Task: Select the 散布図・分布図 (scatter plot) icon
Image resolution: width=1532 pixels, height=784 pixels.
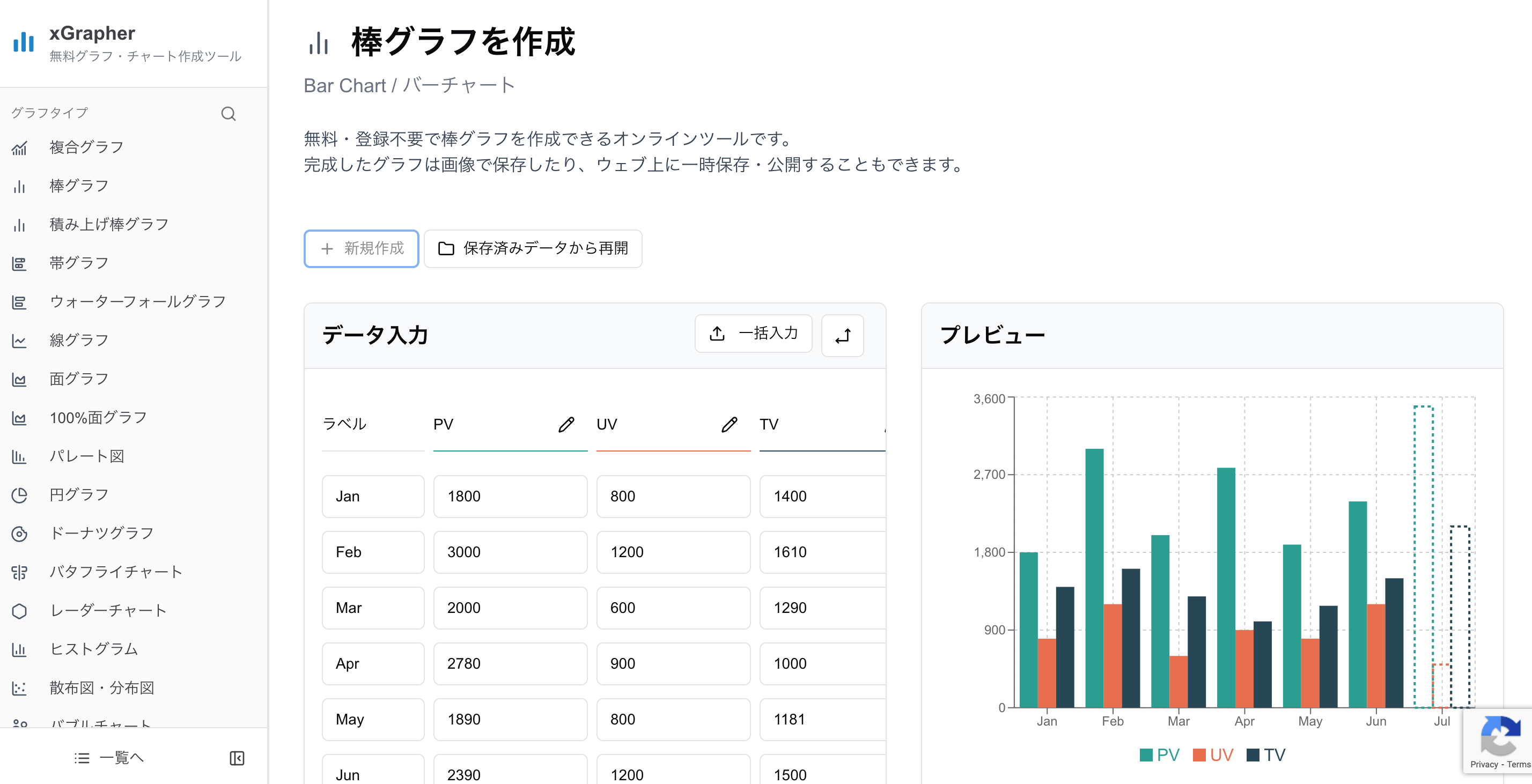Action: pyautogui.click(x=20, y=687)
